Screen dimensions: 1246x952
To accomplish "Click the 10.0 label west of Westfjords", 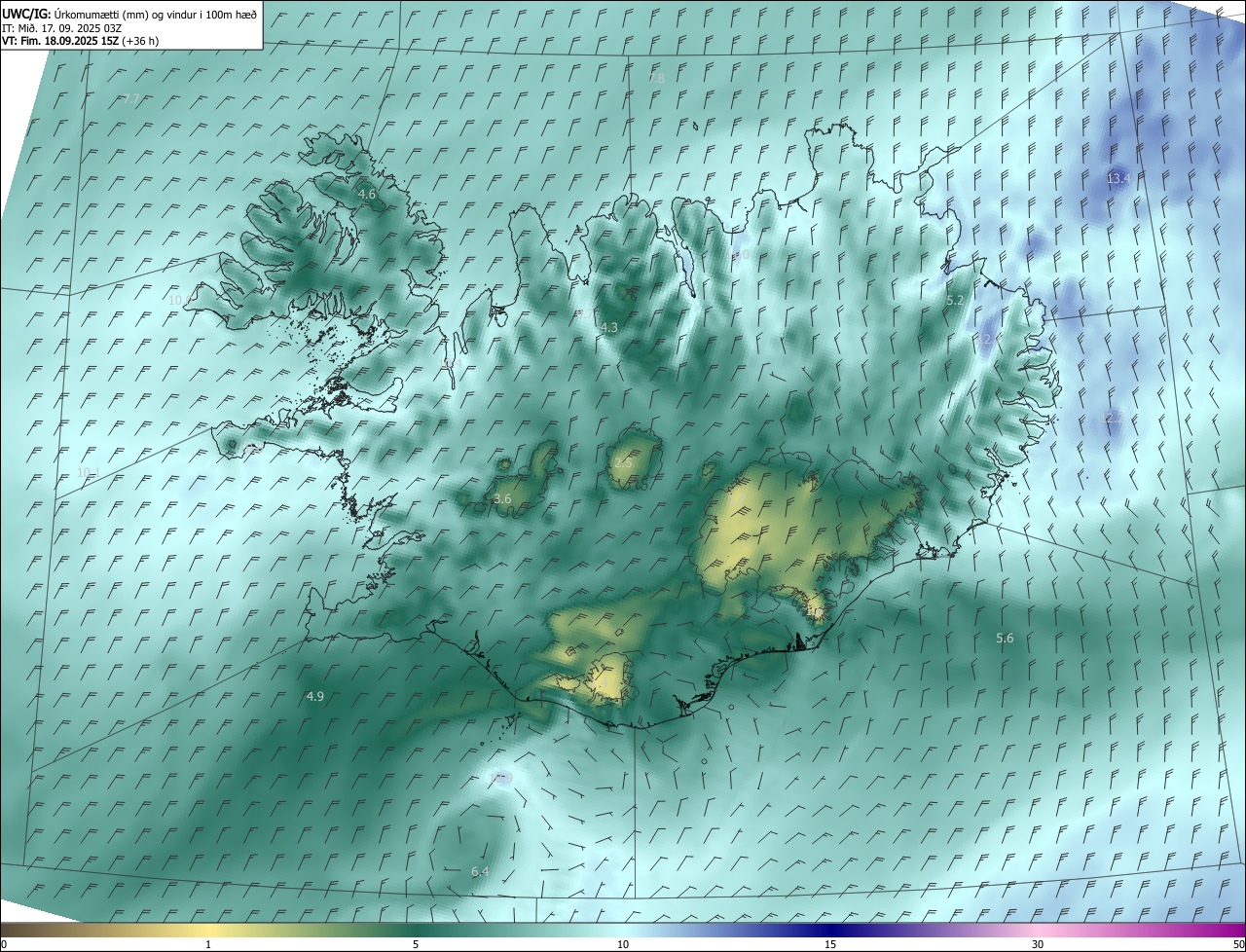I will coord(180,300).
